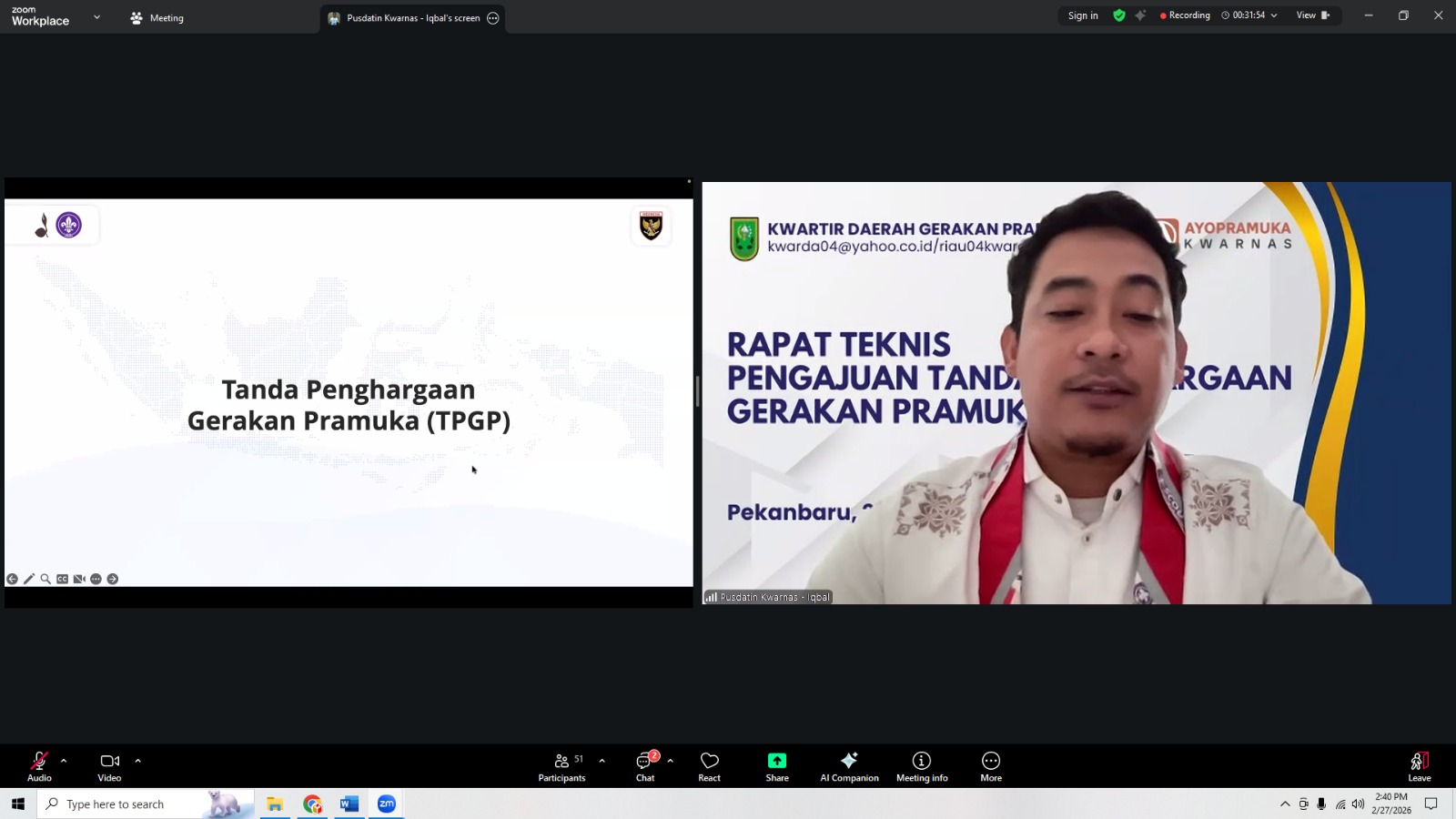This screenshot has height=819, width=1456.
Task: Show Meeting info
Action: 922,765
